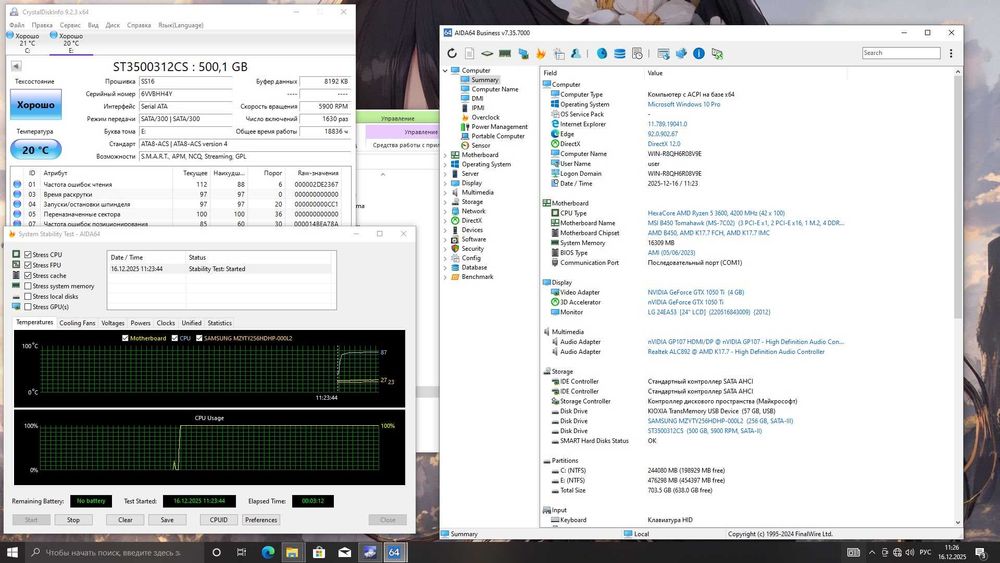Switch to the Statistics tab
Image resolution: width=1000 pixels, height=563 pixels.
(x=219, y=323)
